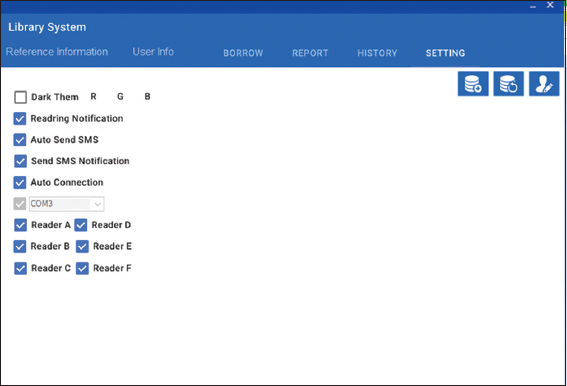Go to the BORROW tab
567x386 pixels.
coord(243,53)
